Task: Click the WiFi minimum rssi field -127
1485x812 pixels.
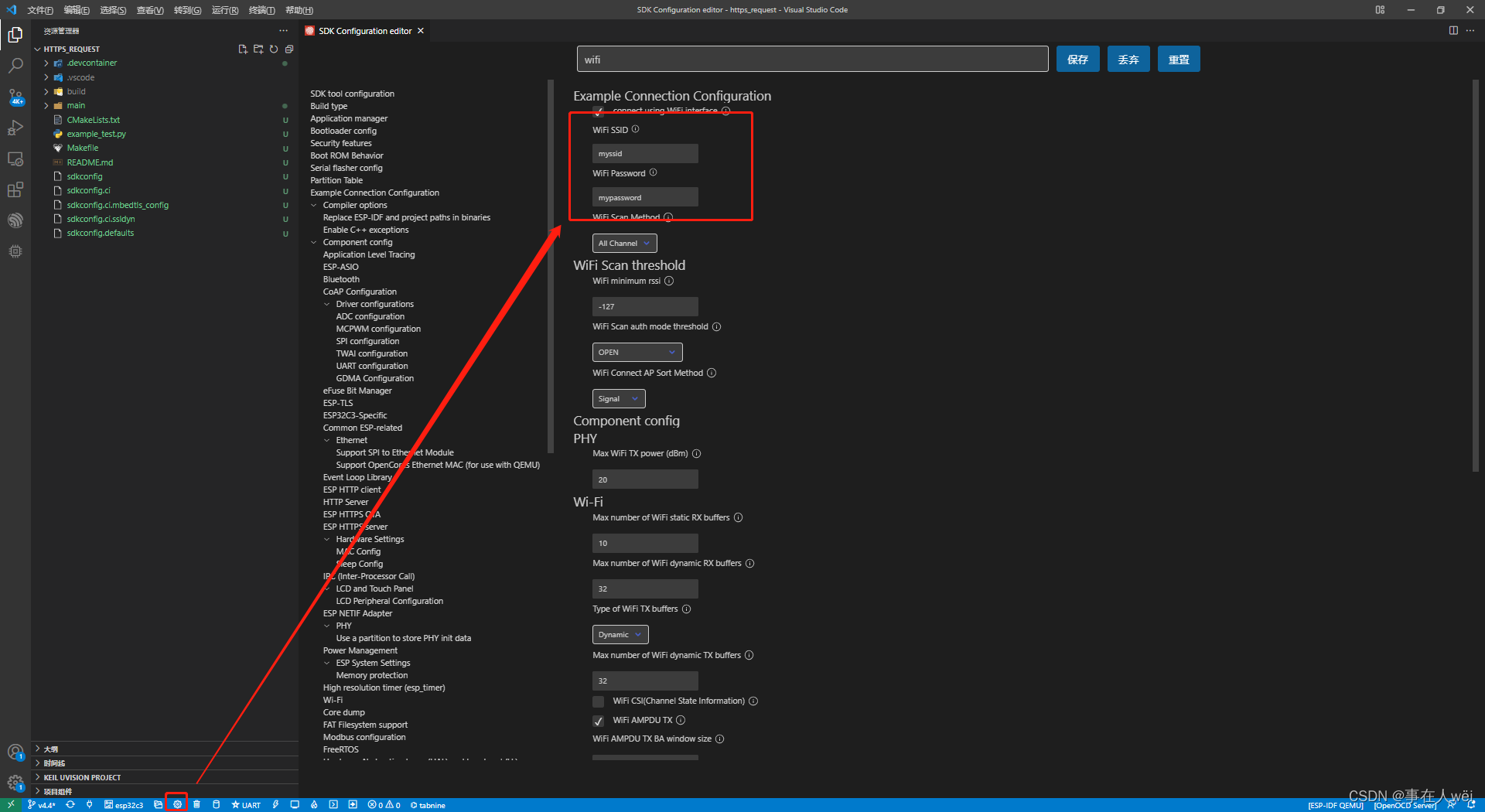Action: (x=645, y=306)
